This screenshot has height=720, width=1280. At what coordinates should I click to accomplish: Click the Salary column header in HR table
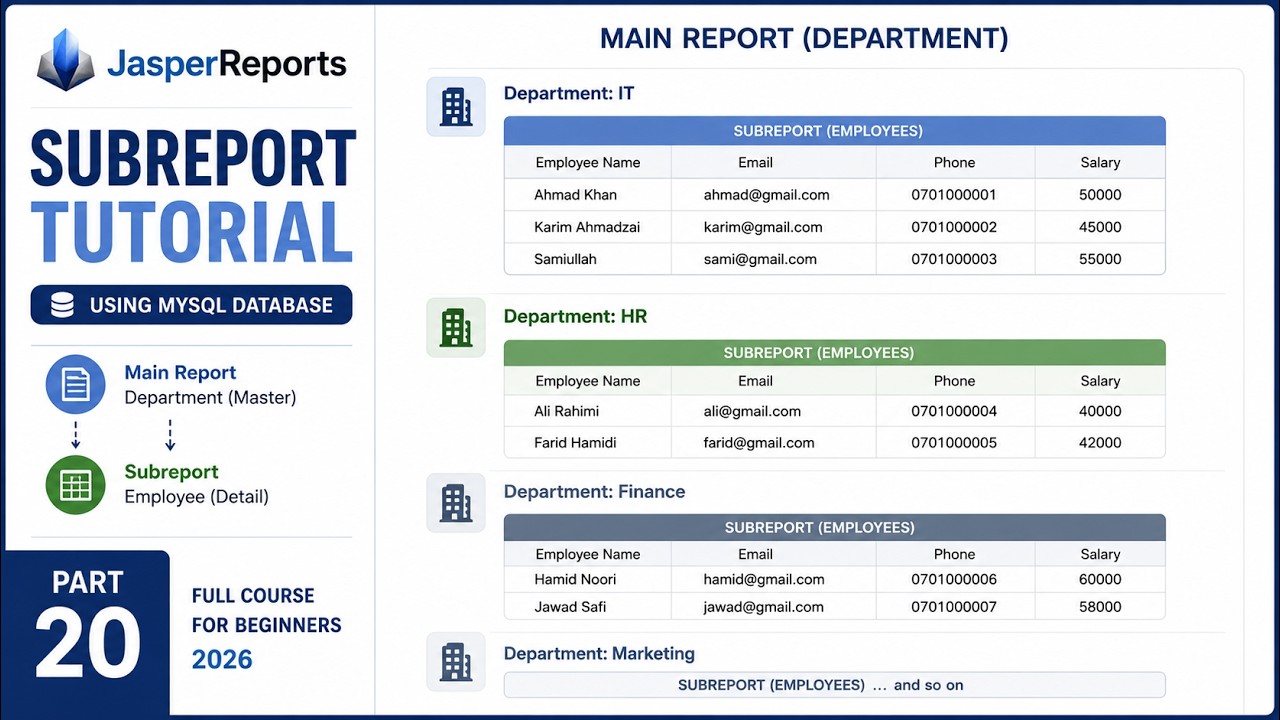[1100, 381]
